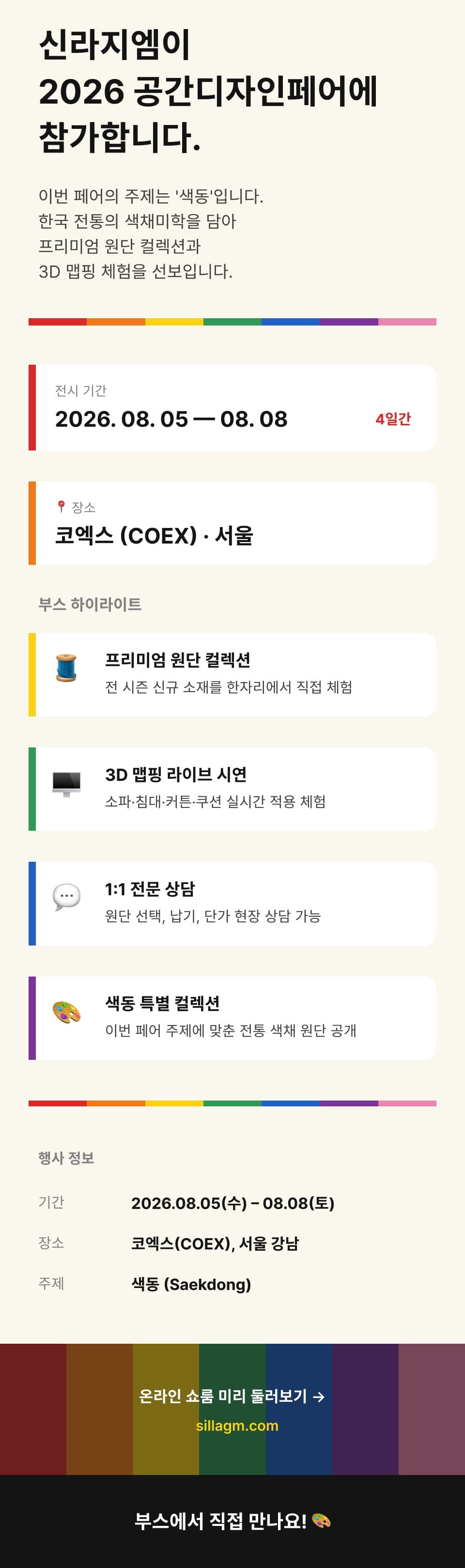Click the palette emoji in footer
The width and height of the screenshot is (465, 1568).
coord(321,1521)
